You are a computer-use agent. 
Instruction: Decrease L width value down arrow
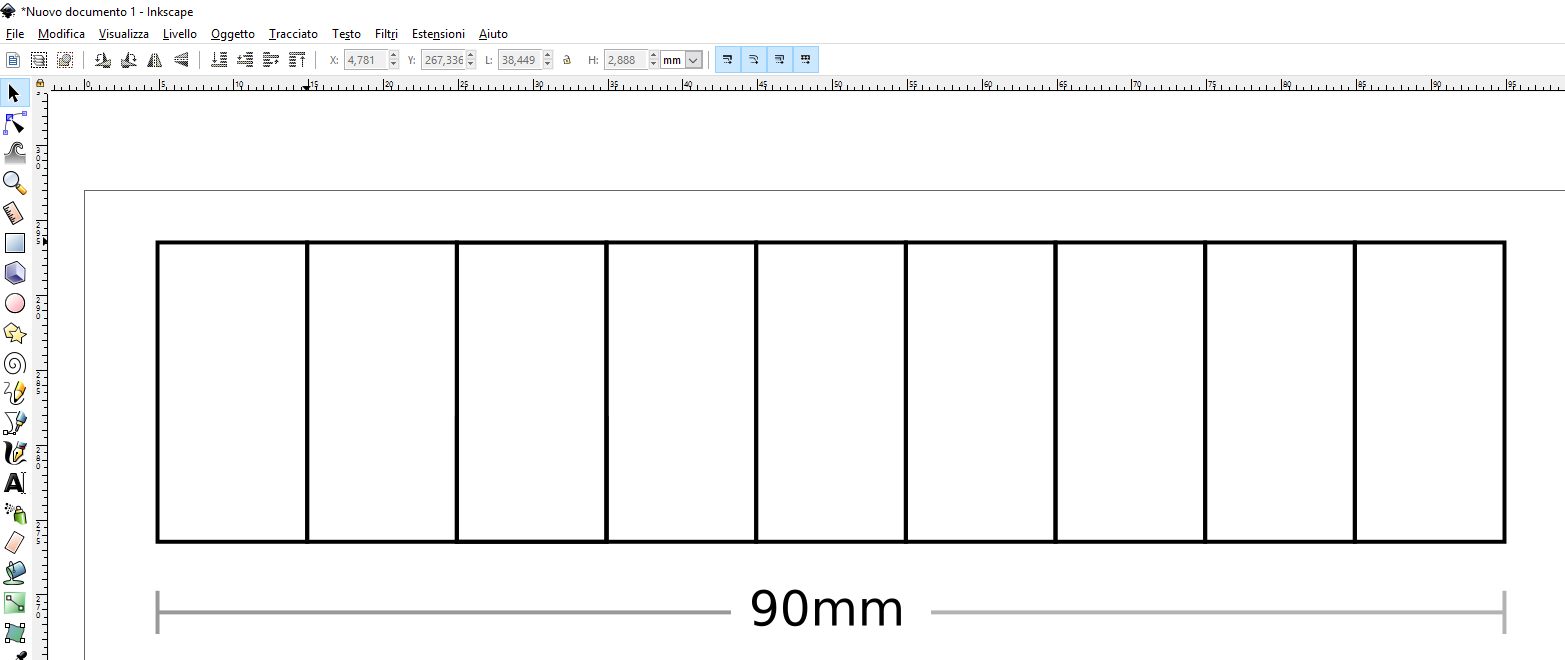[547, 65]
